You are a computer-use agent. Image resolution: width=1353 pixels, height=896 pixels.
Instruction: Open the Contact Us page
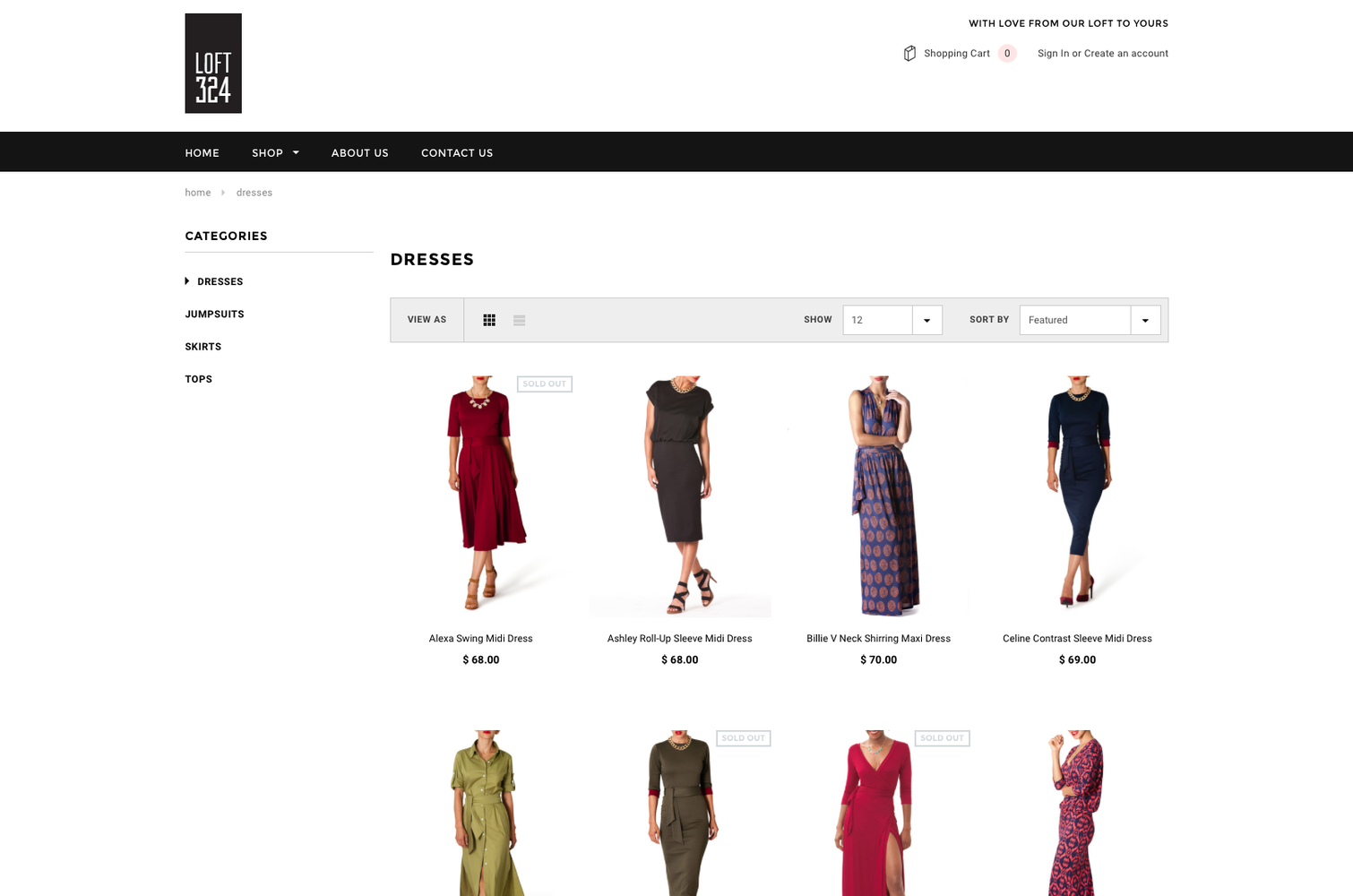[x=457, y=153]
